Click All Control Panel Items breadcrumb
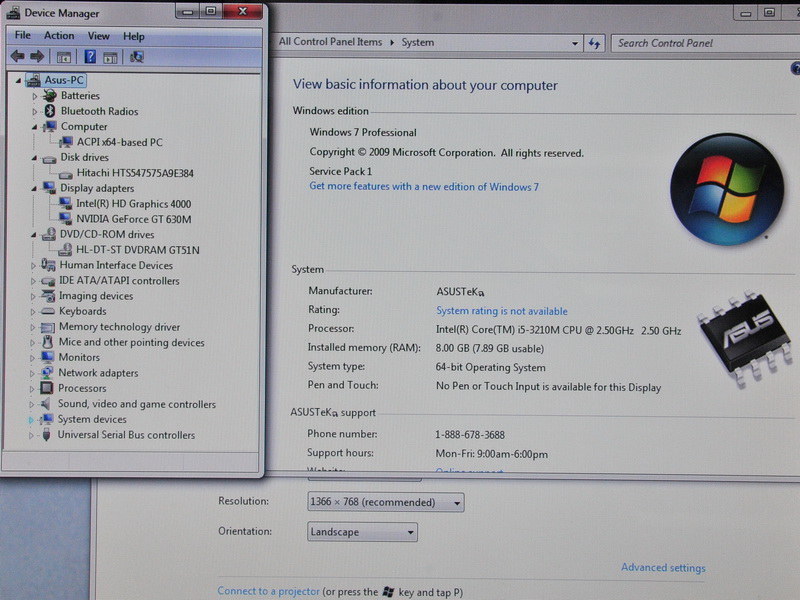Image resolution: width=800 pixels, height=600 pixels. coord(330,42)
